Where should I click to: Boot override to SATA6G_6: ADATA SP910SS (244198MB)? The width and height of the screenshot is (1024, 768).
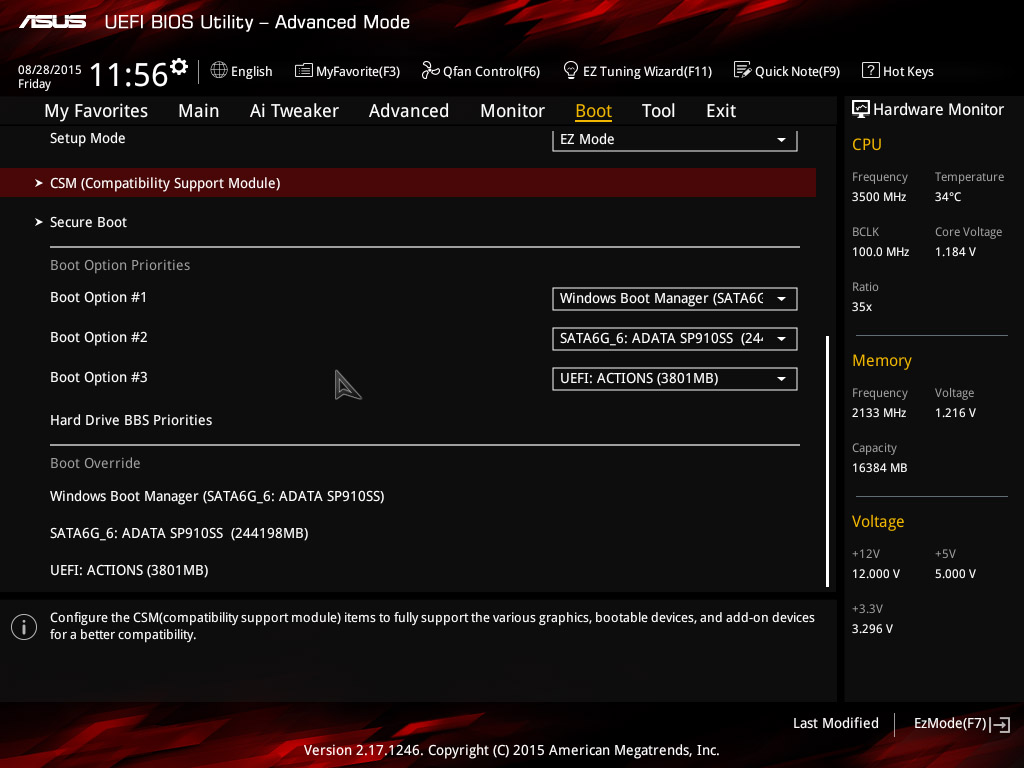click(179, 534)
